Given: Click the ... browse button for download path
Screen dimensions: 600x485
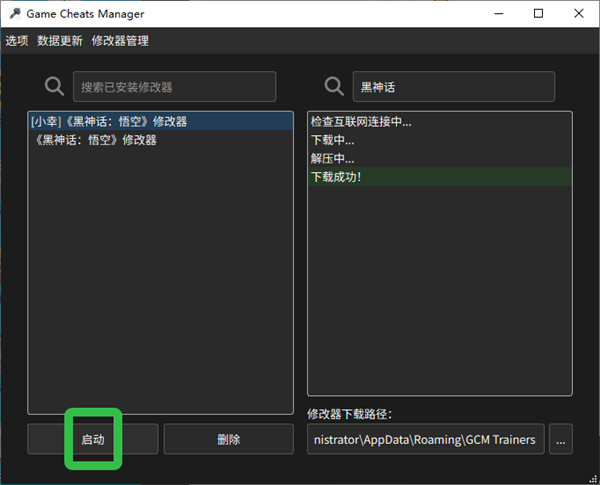Looking at the screenshot, I should [x=561, y=439].
